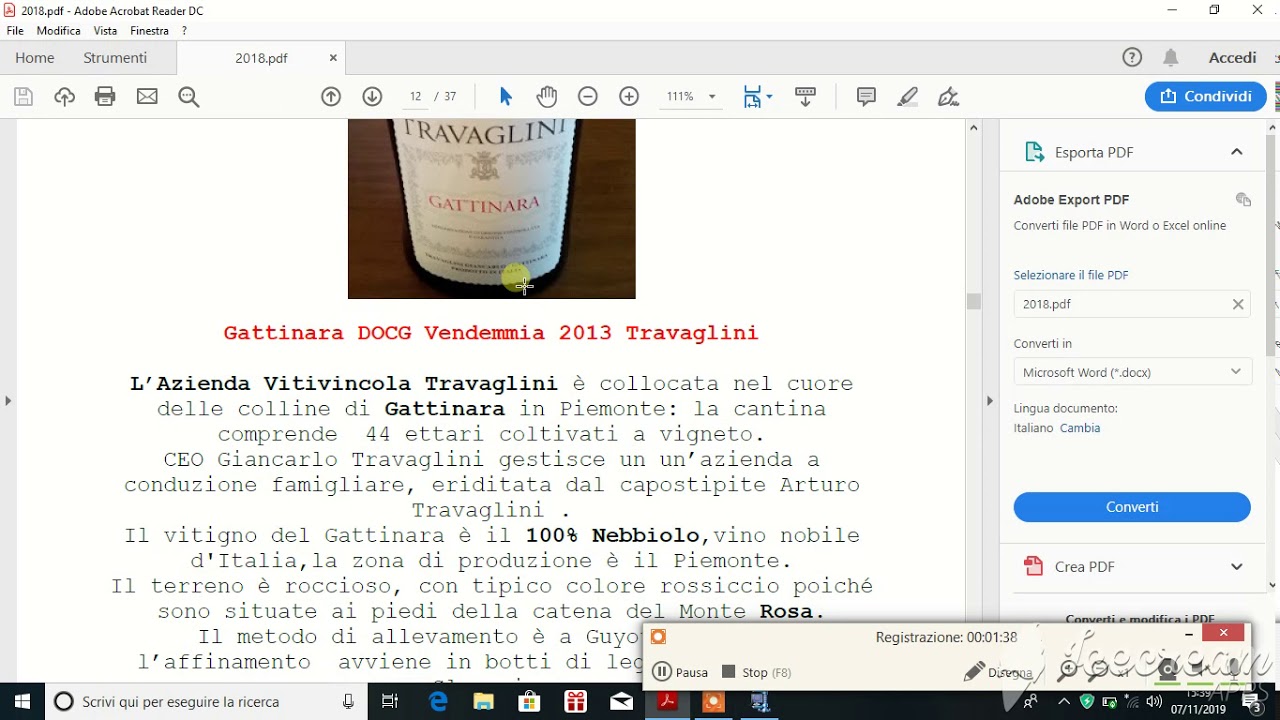Switch to the Strumenti tab

(x=115, y=58)
